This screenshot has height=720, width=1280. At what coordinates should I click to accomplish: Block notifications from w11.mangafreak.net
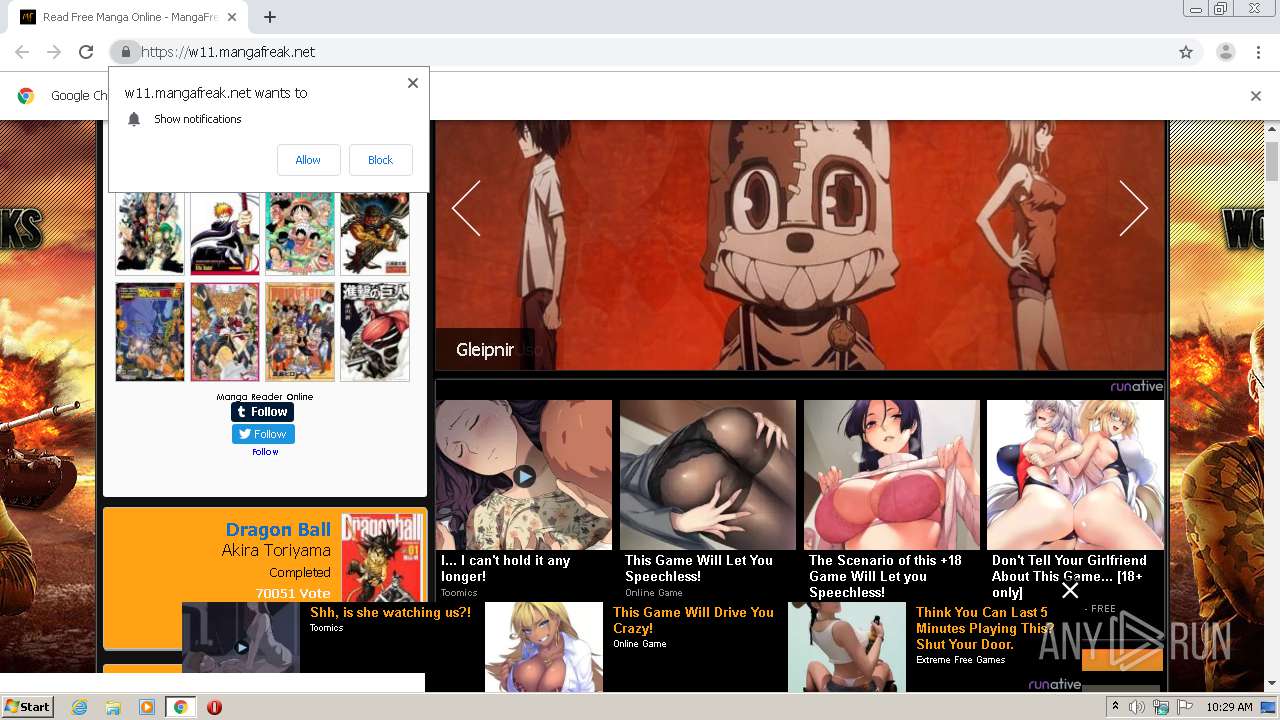coord(380,160)
